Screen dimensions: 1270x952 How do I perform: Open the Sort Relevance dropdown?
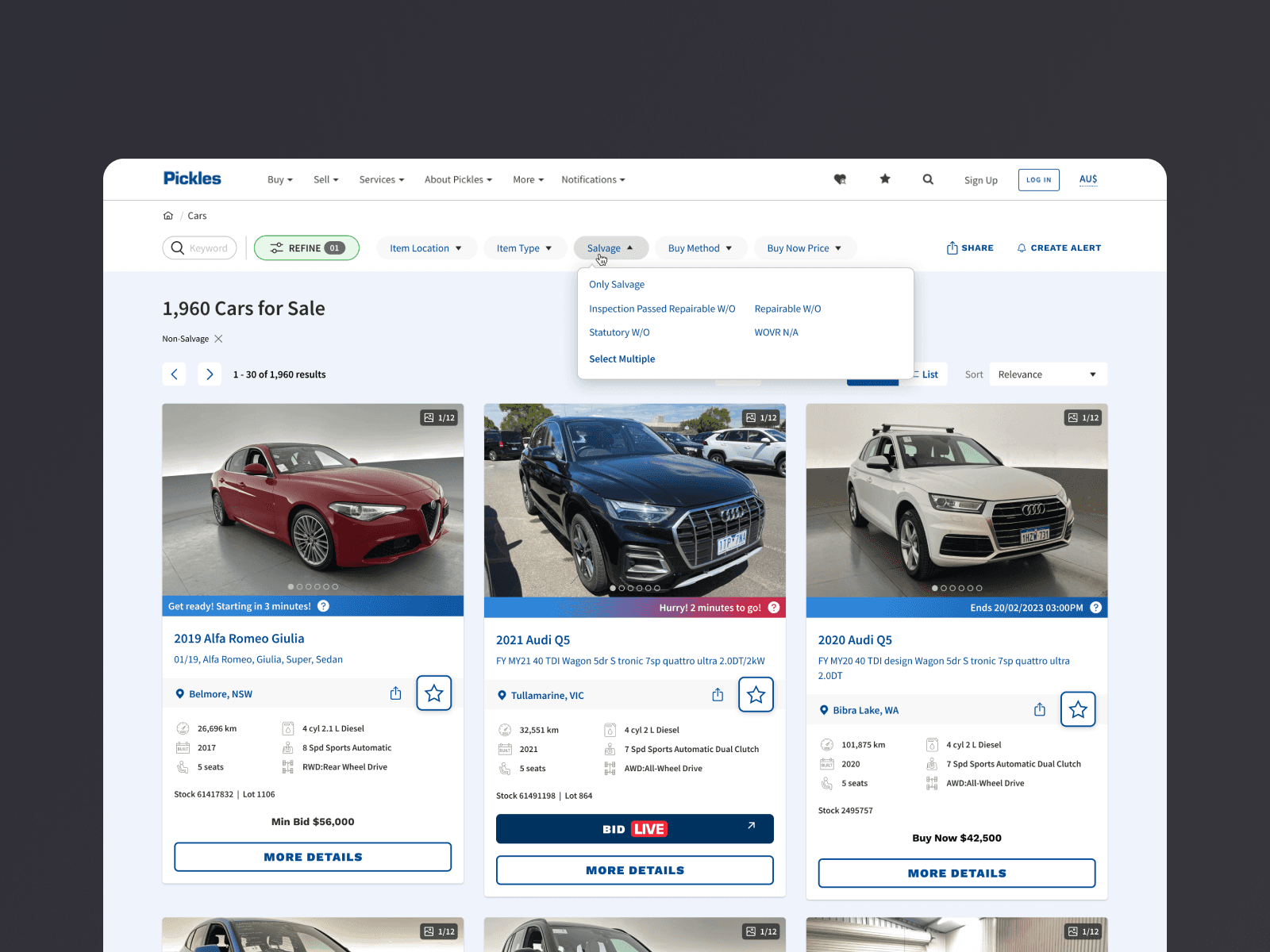1049,374
